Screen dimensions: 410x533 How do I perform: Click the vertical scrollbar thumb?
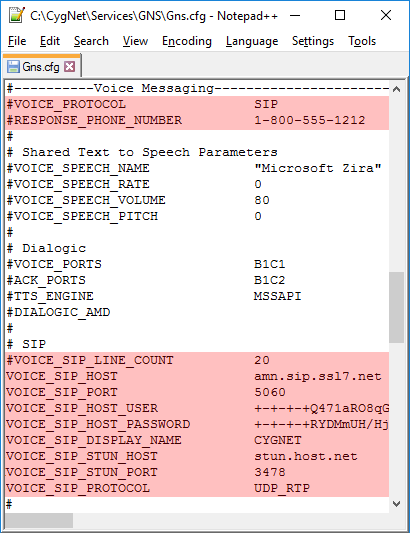coord(396,307)
